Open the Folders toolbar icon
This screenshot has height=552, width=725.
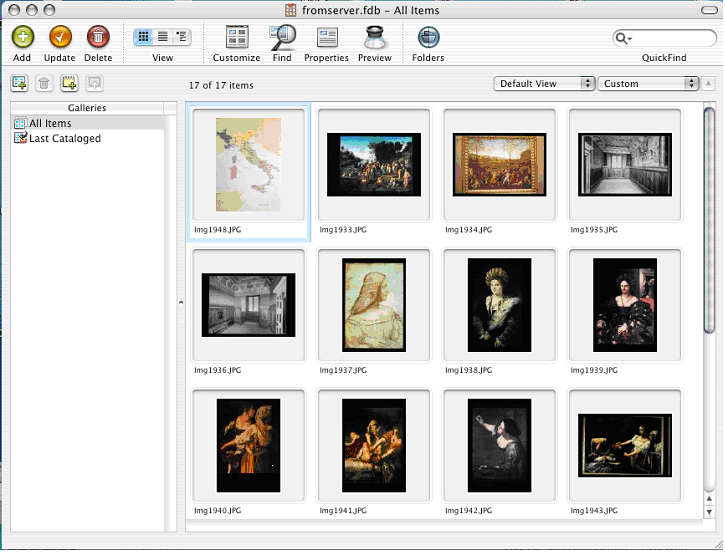428,38
